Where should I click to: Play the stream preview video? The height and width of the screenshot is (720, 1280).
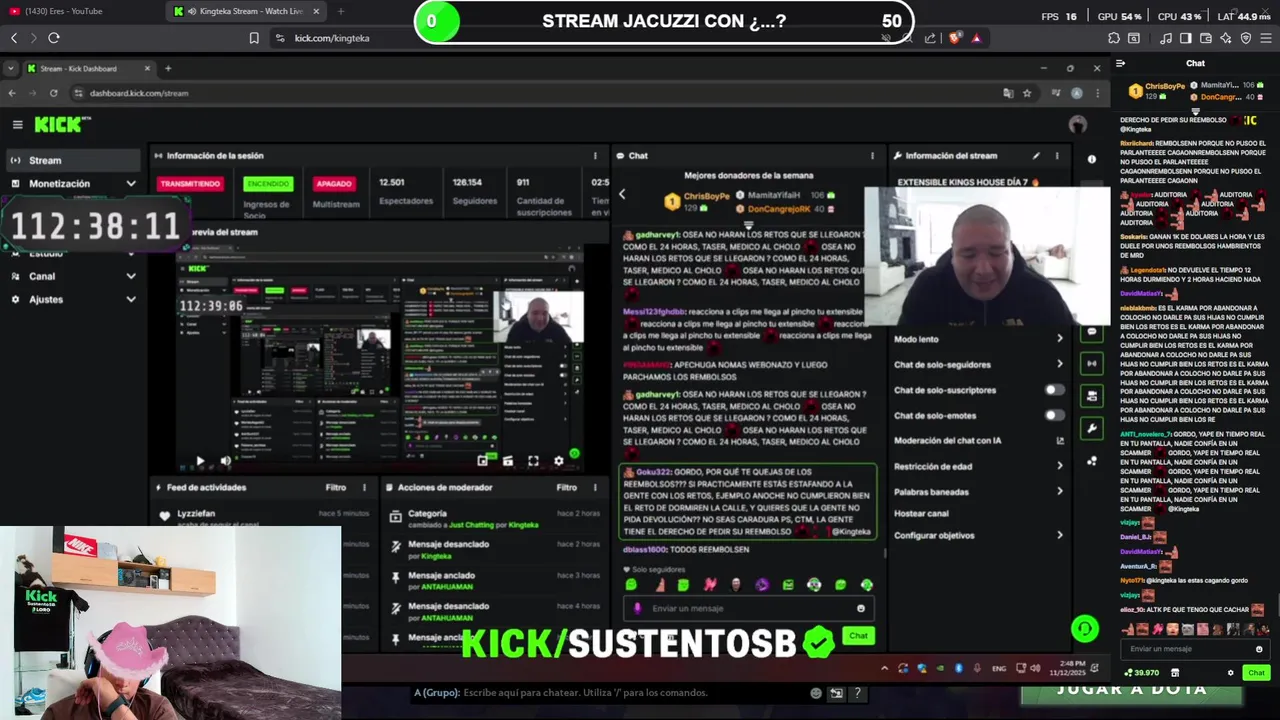point(200,461)
